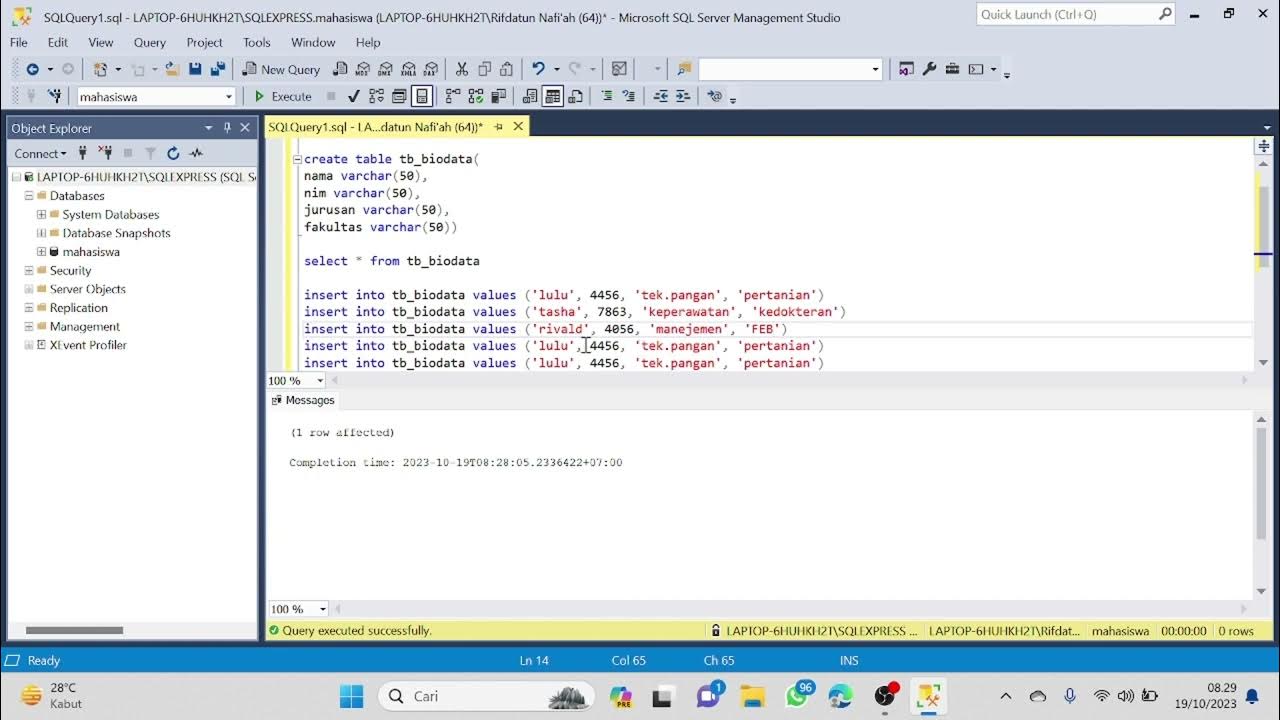Click the Change Connection icon
The image size is (1280, 720).
tap(54, 96)
